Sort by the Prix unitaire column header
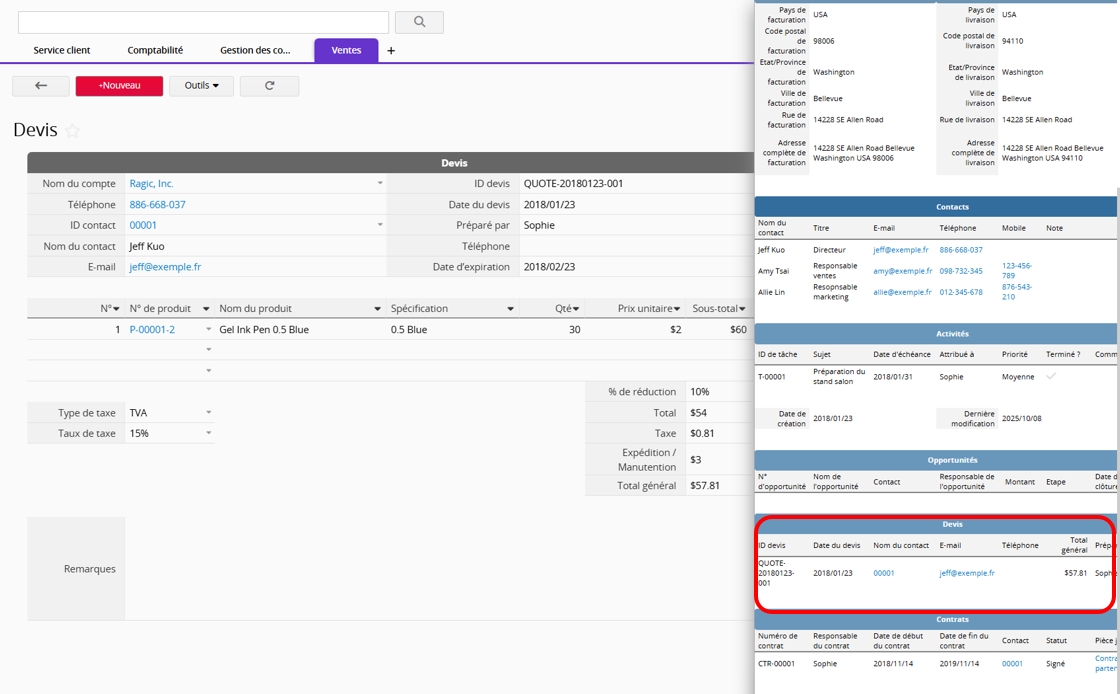The width and height of the screenshot is (1120, 694). 648,309
